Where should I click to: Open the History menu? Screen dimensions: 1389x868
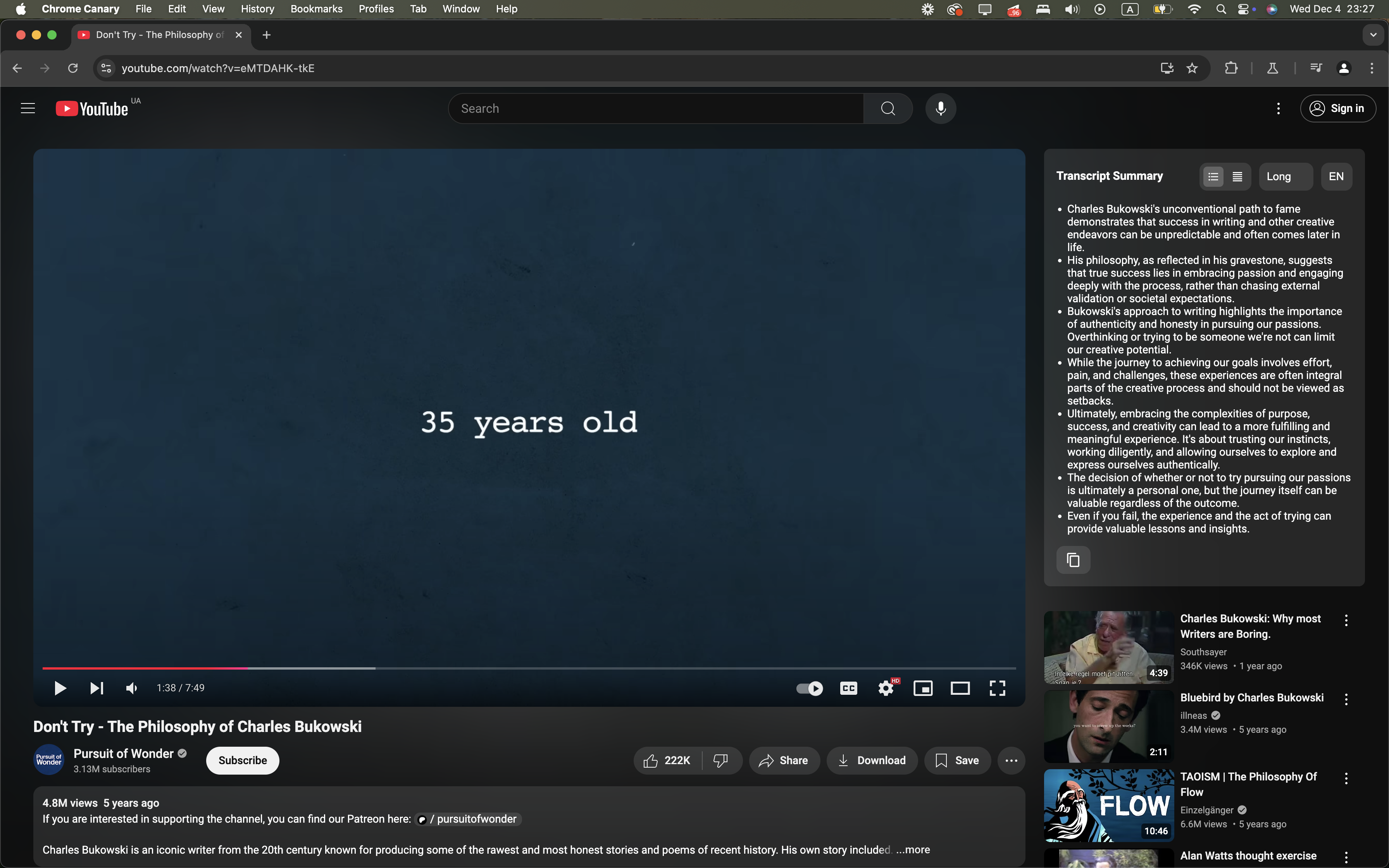257,9
